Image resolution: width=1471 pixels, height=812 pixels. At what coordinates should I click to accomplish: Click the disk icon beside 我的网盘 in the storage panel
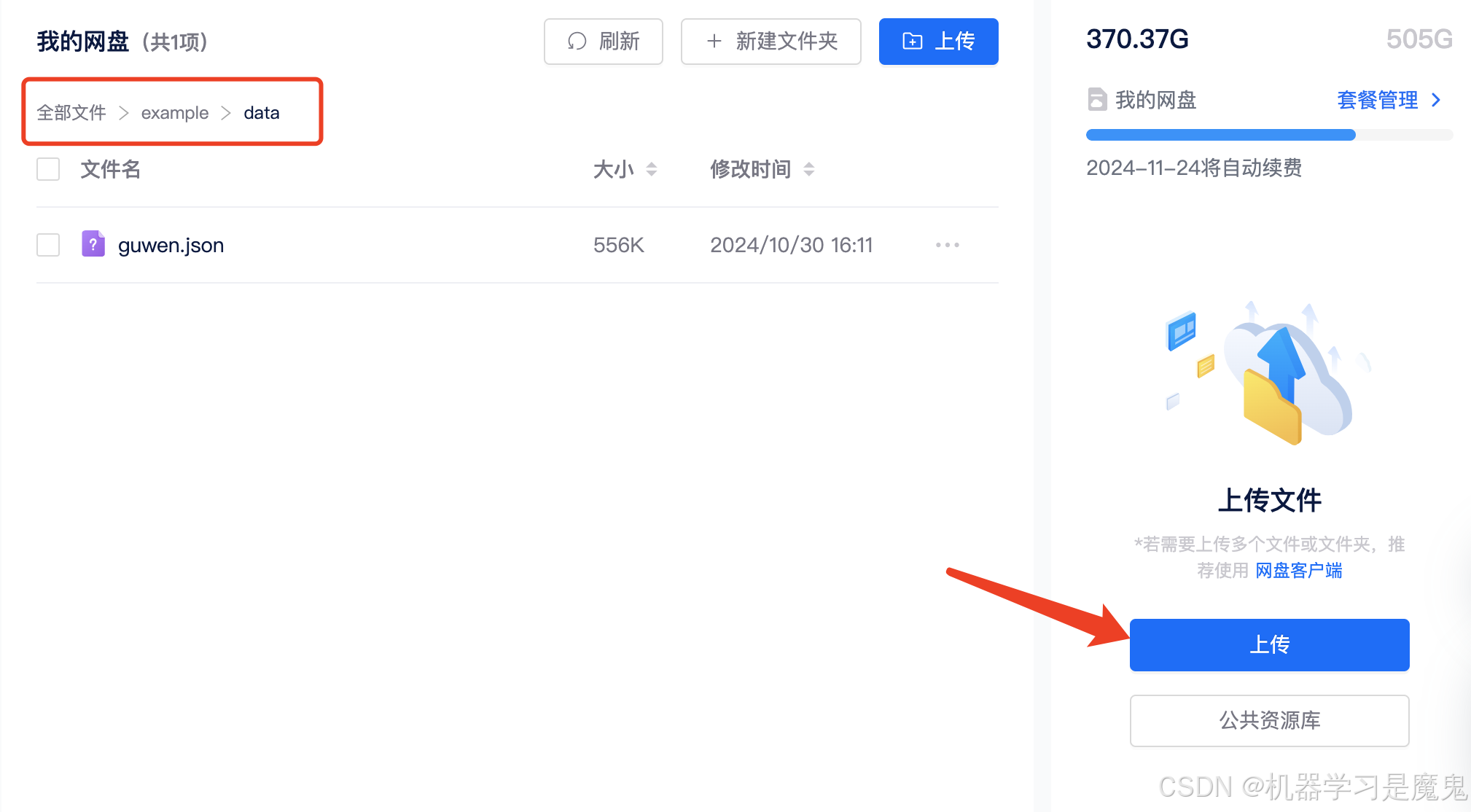[1097, 99]
